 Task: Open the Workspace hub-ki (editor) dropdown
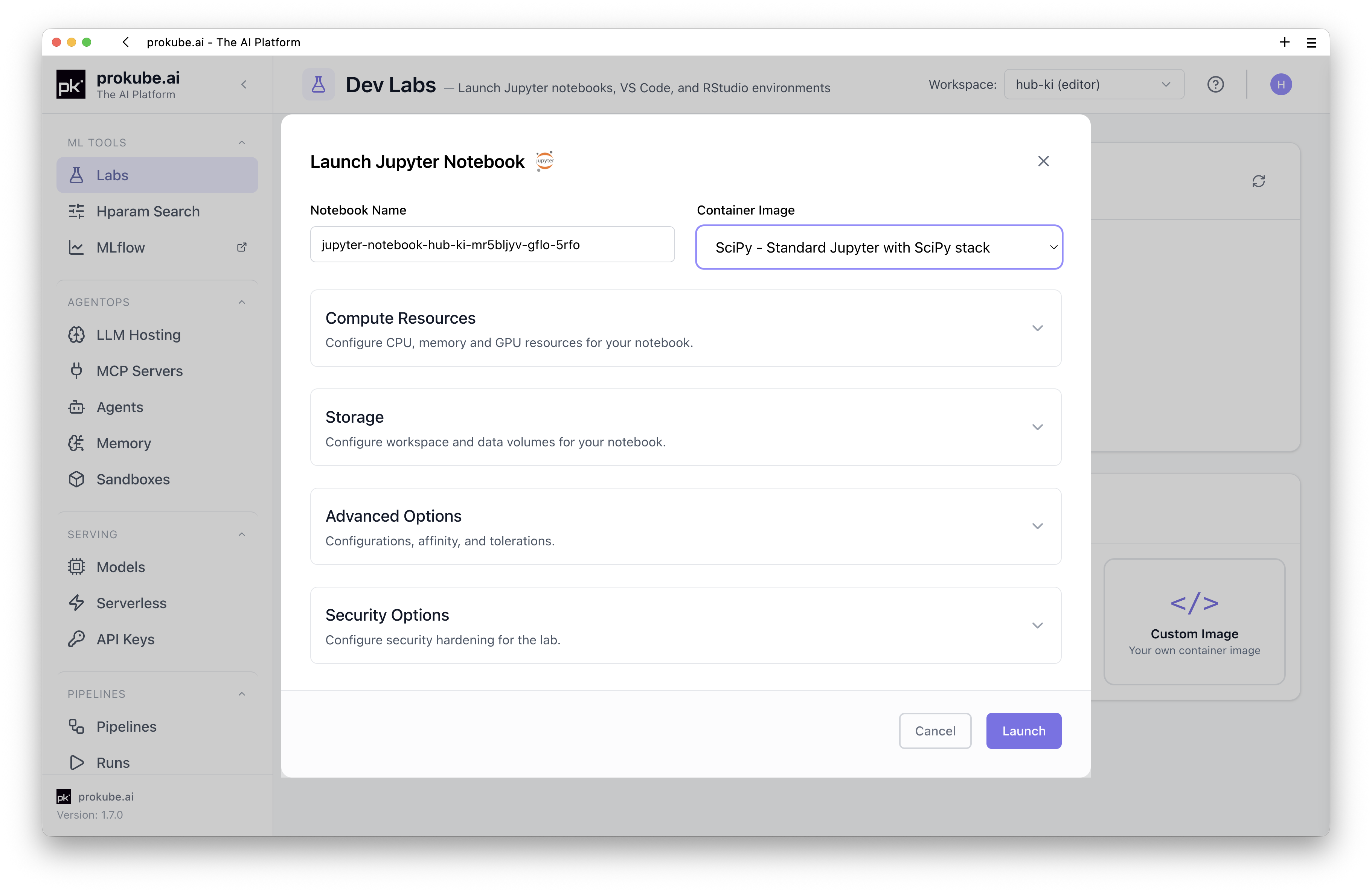1093,85
